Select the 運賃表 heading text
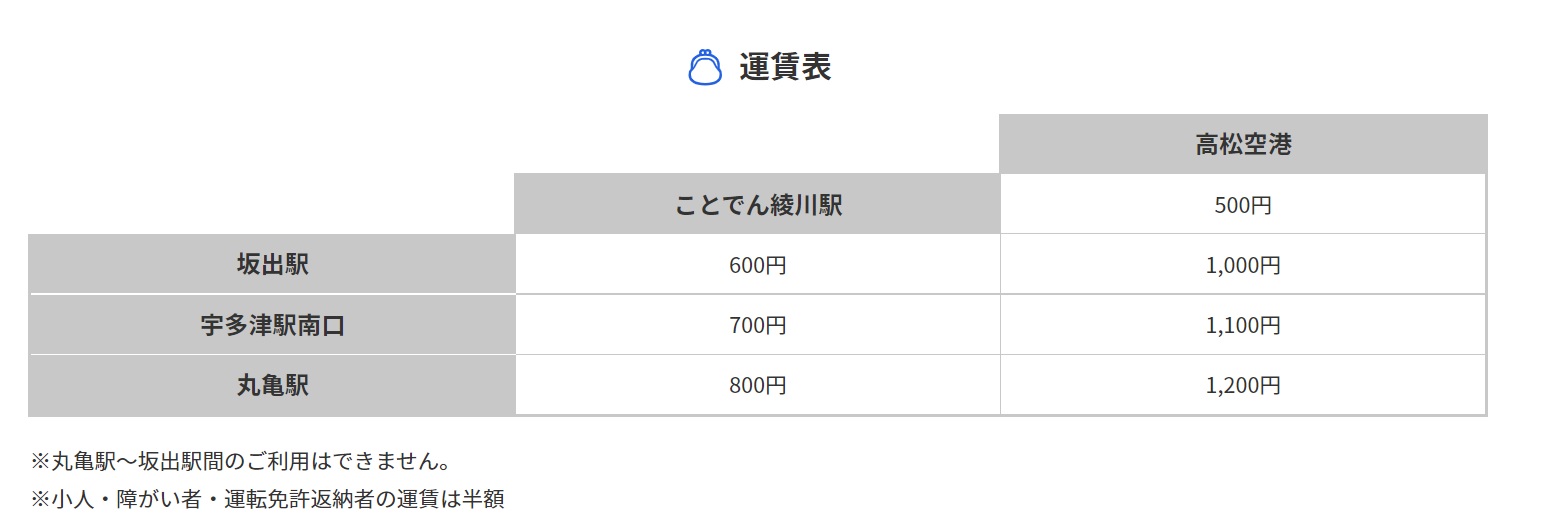This screenshot has height=522, width=1565. 785,66
